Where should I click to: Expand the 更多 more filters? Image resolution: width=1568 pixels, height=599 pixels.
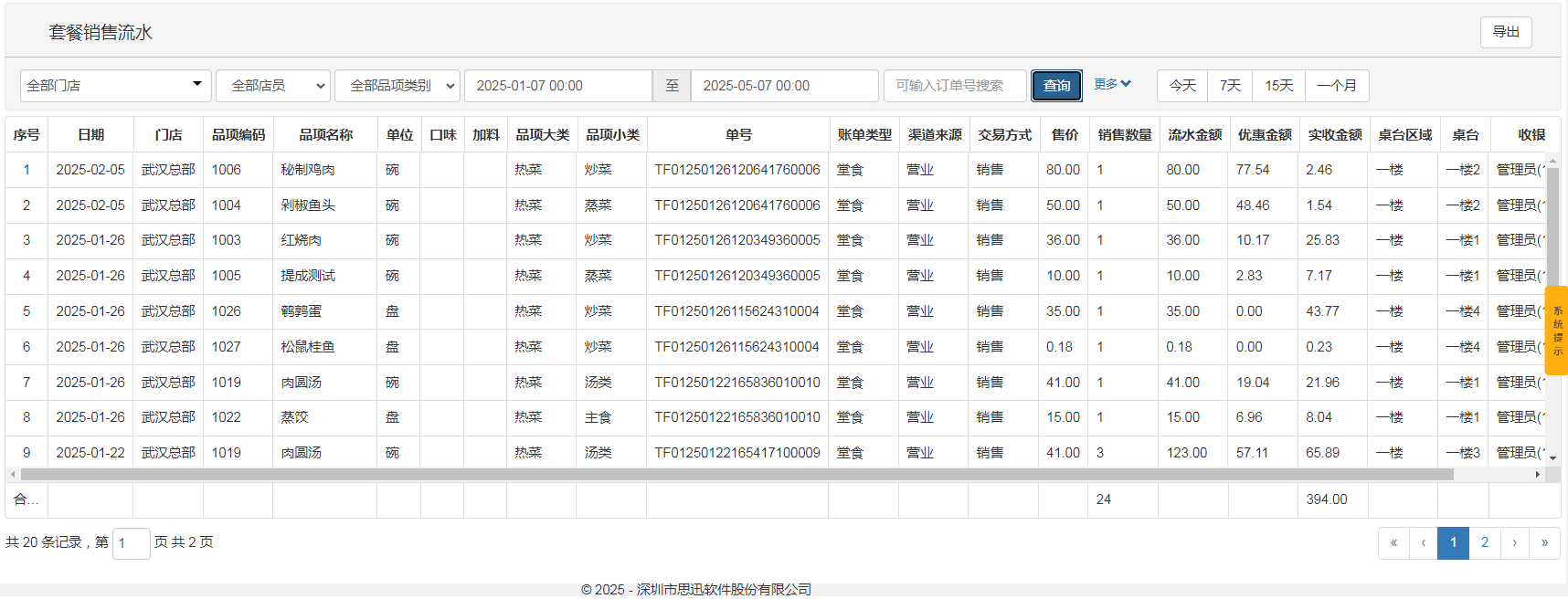pyautogui.click(x=1113, y=84)
